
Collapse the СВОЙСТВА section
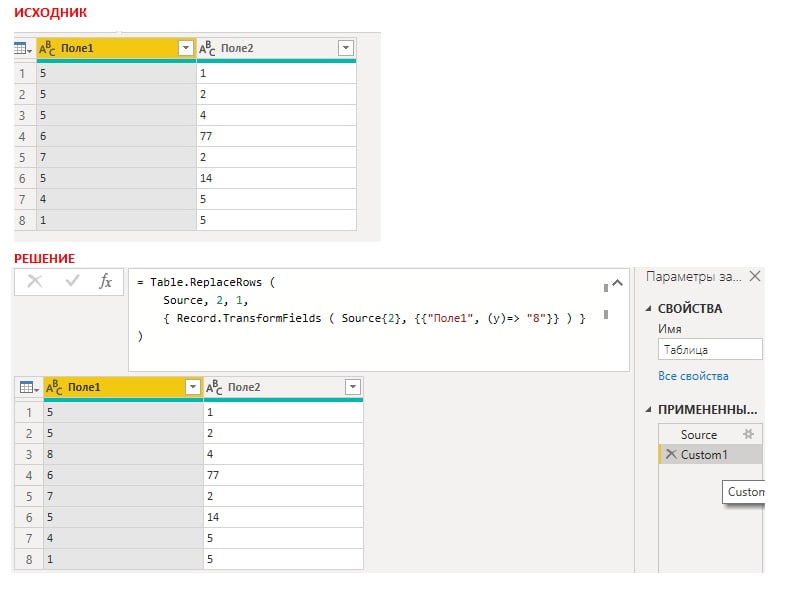(648, 308)
